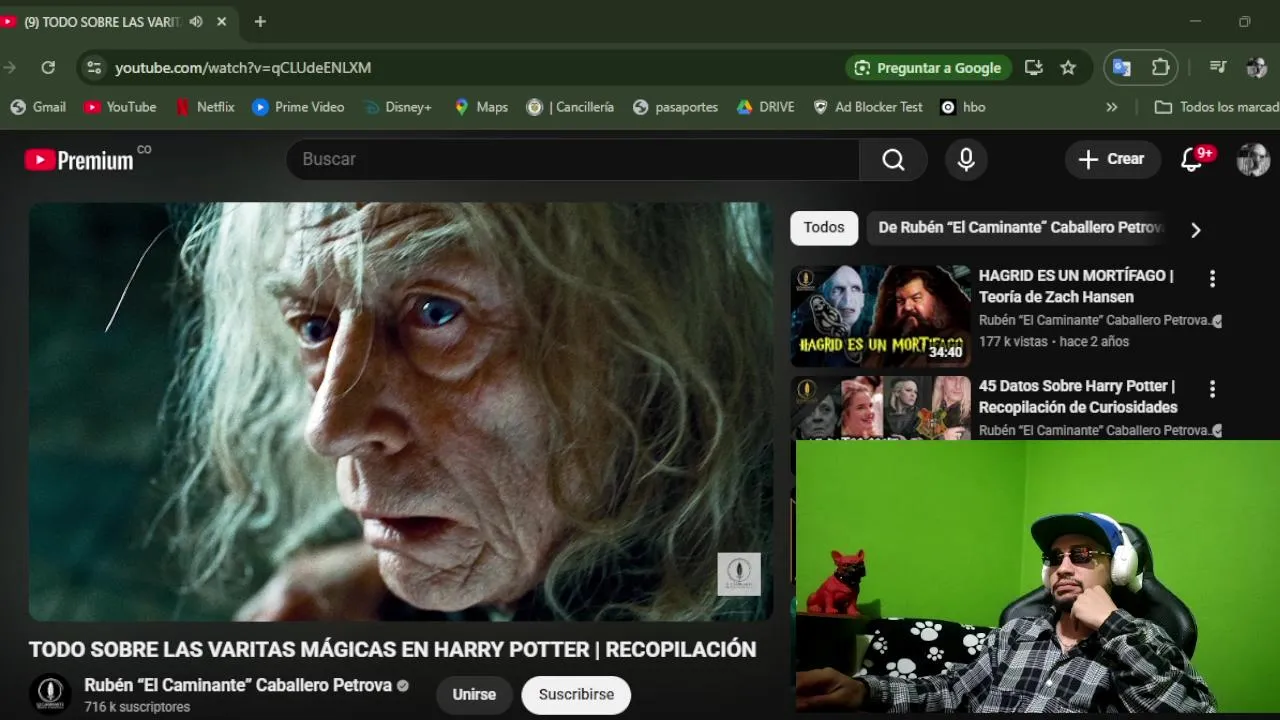The image size is (1280, 720).
Task: Click 177 k vistas hace 2 años text
Action: 1054,341
